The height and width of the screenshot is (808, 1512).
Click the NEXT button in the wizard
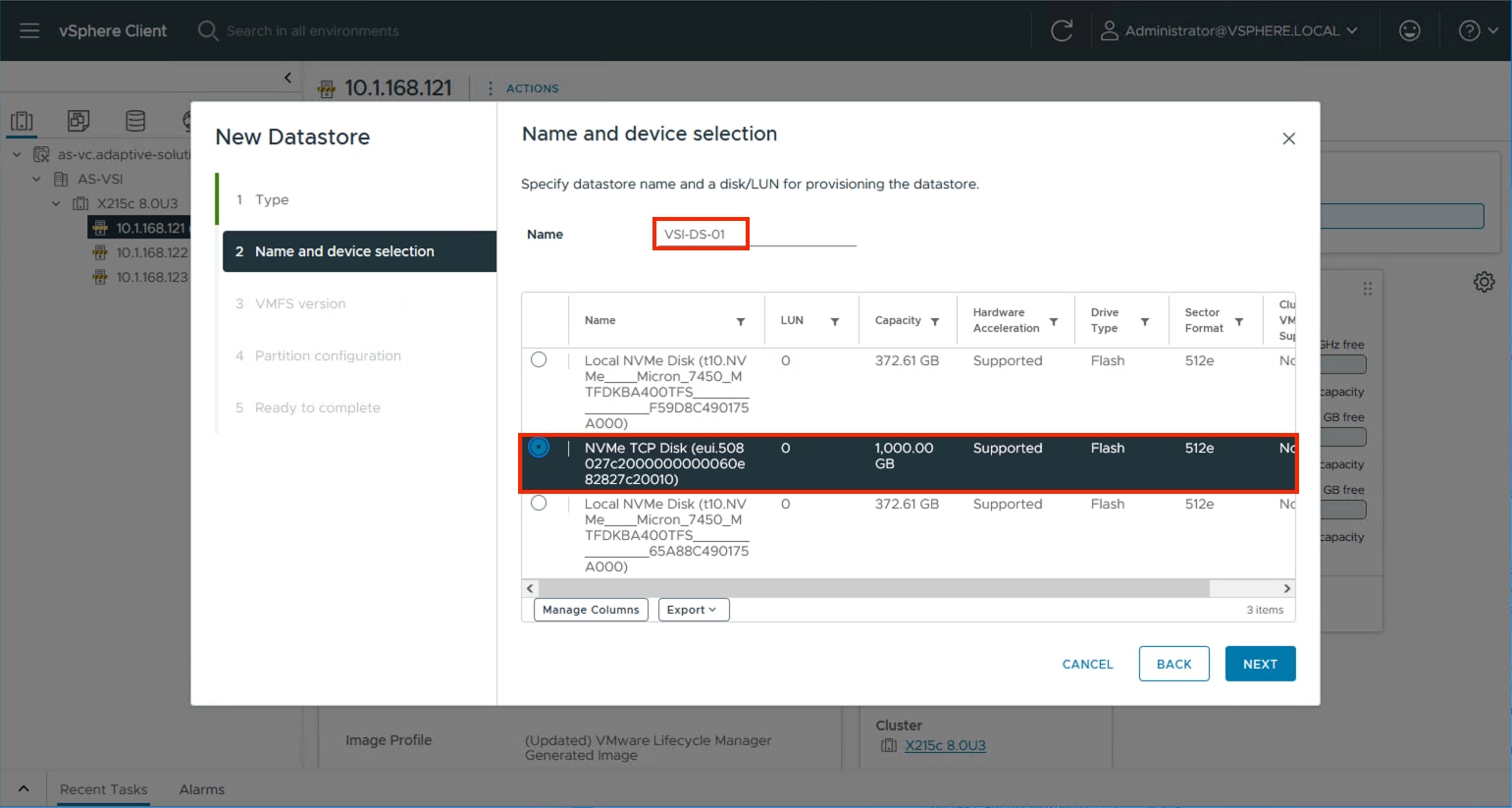coord(1260,663)
